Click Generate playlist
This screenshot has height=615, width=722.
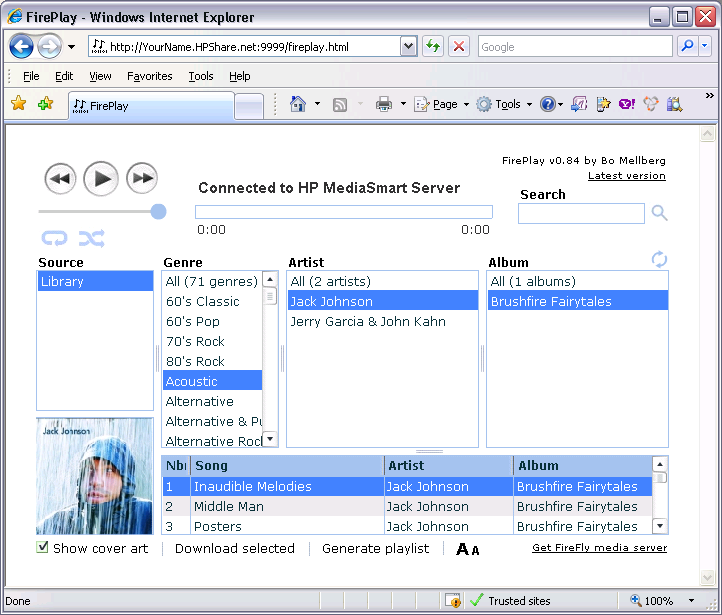tap(375, 548)
